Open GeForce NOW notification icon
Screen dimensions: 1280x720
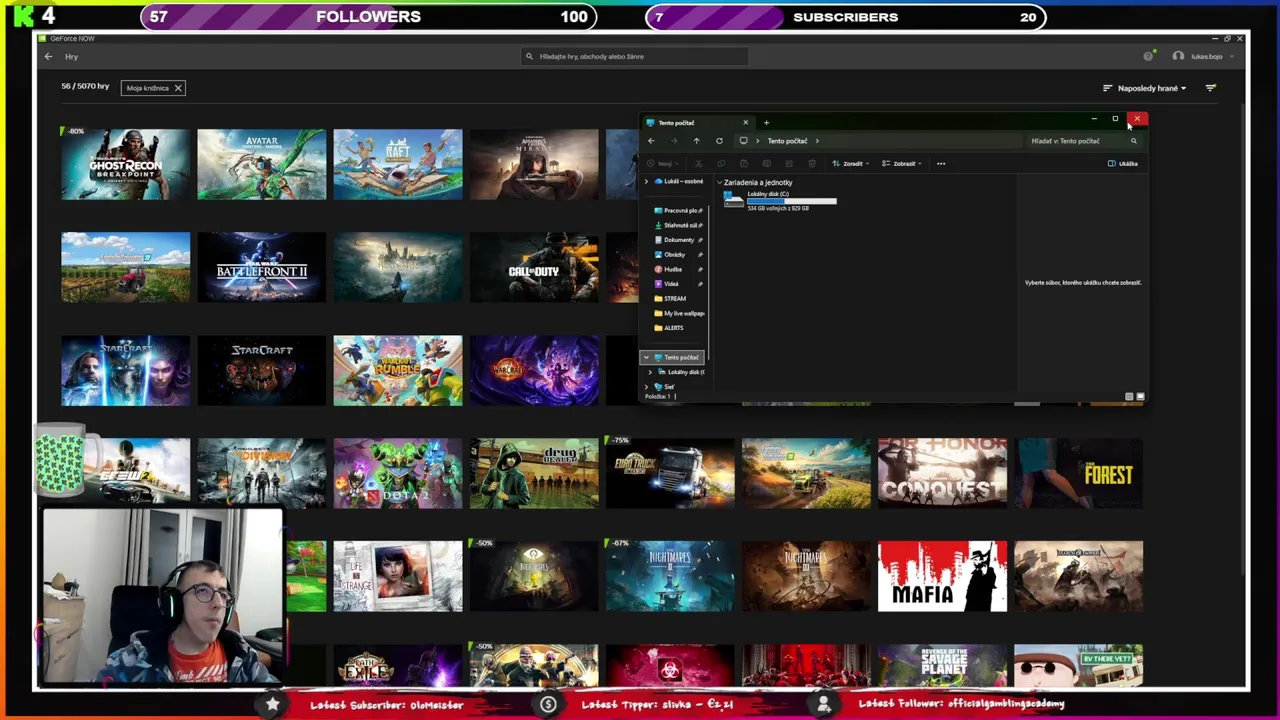click(x=1148, y=56)
